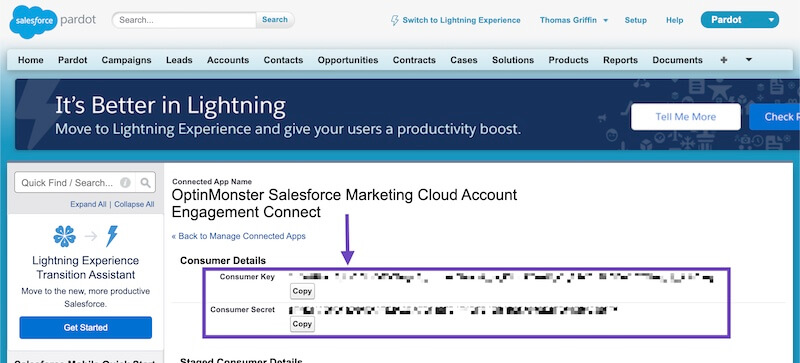Viewport: 800px width, 363px height.
Task: Click the Tell Me More button
Action: coord(686,117)
